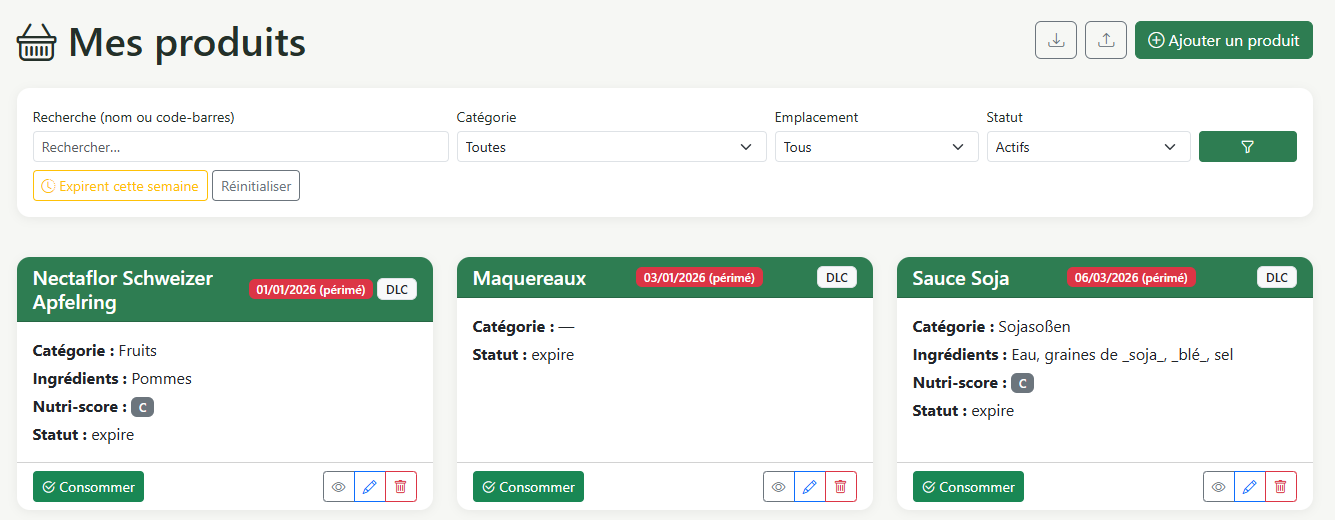Click the Catégorie : Fruits text
1335x520 pixels.
point(95,351)
